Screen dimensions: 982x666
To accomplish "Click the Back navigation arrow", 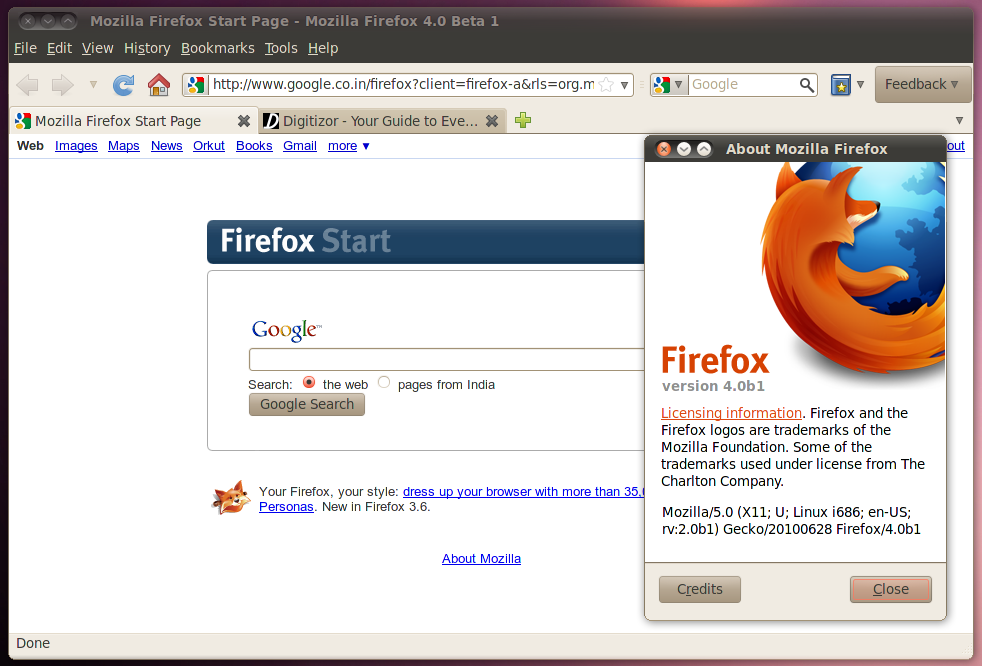I will (28, 85).
